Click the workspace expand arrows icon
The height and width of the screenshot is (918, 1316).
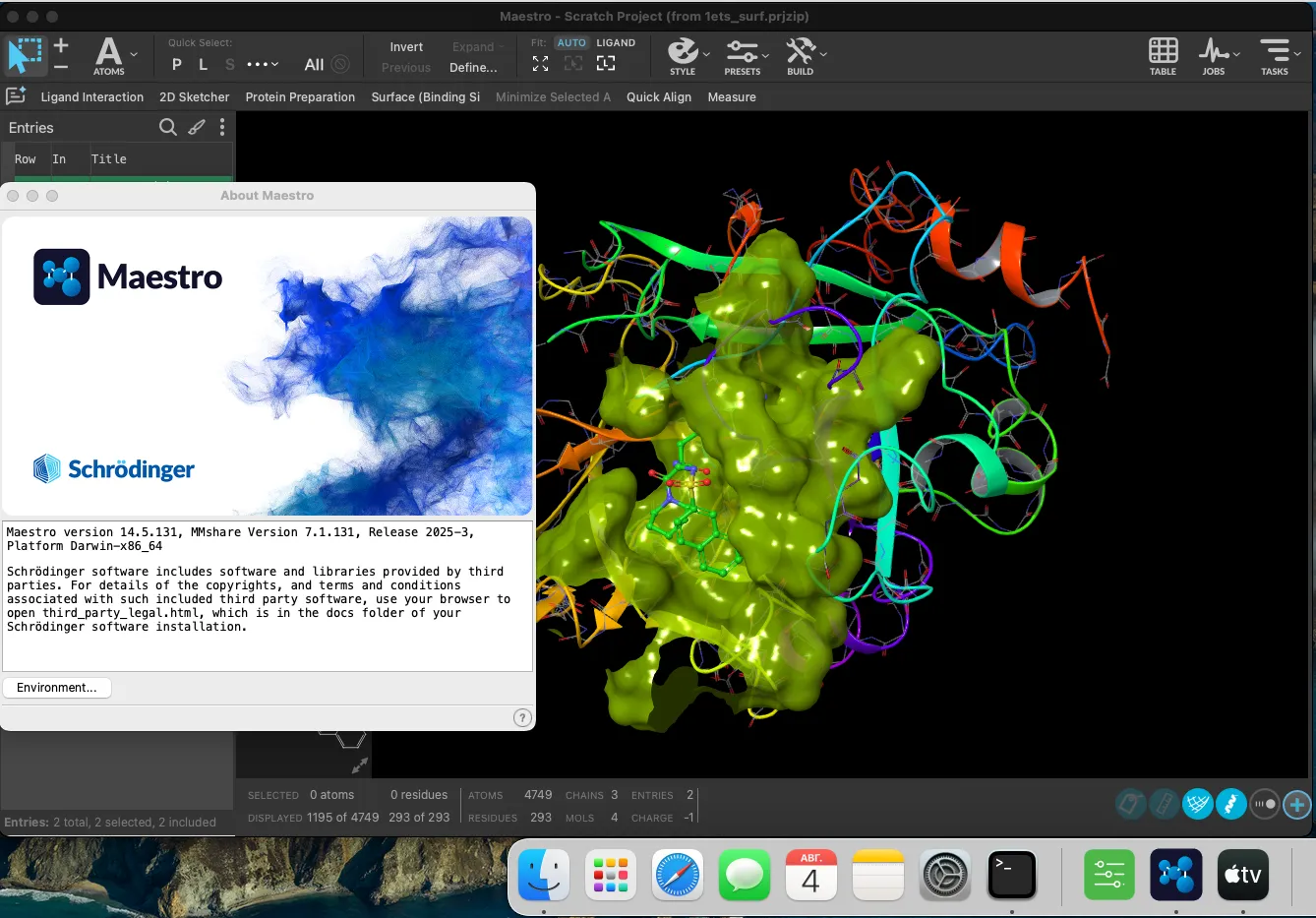pyautogui.click(x=360, y=765)
